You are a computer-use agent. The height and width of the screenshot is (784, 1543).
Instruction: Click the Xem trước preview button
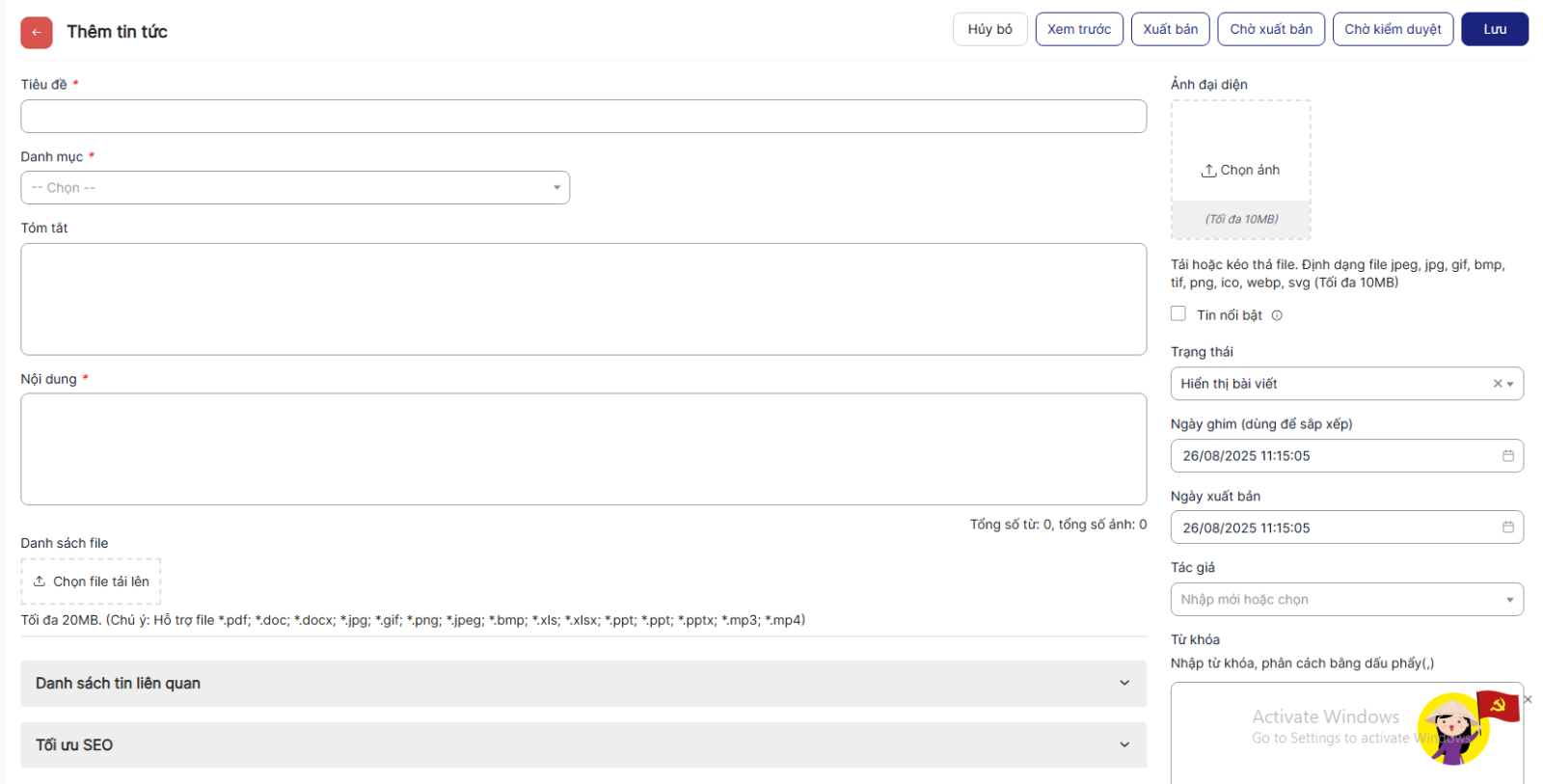click(x=1078, y=30)
